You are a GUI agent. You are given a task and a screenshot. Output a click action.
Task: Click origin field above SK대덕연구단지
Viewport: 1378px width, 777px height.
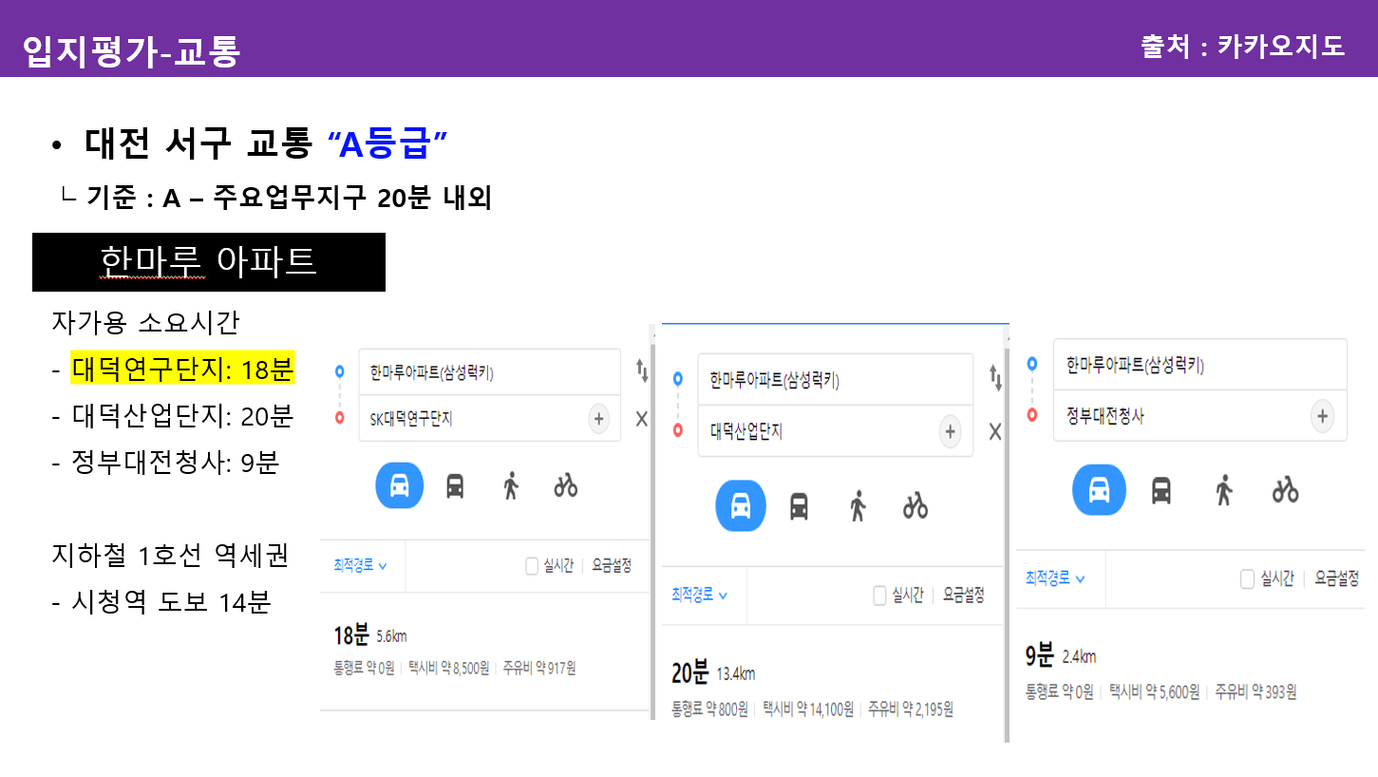490,373
